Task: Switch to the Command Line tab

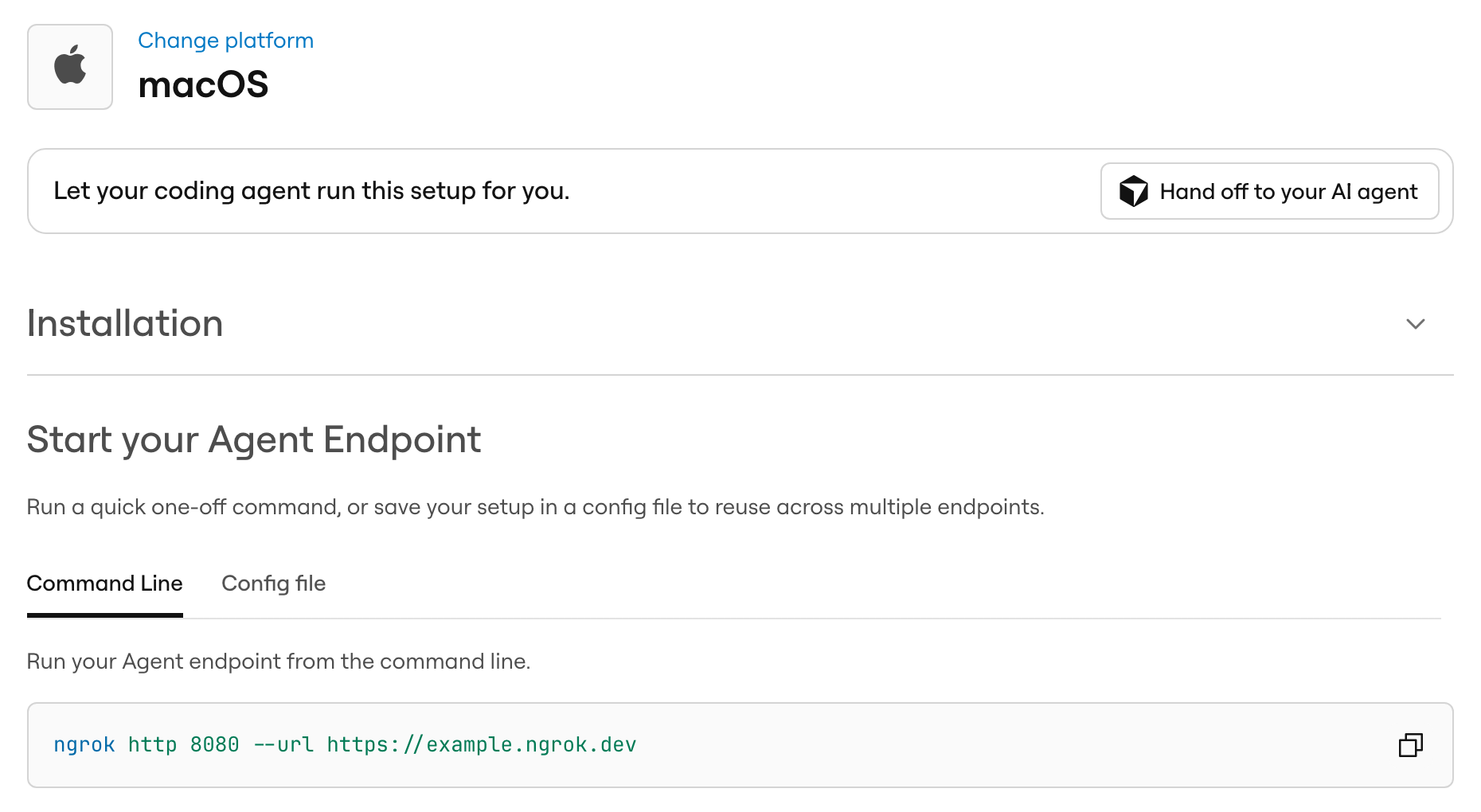Action: 105,584
